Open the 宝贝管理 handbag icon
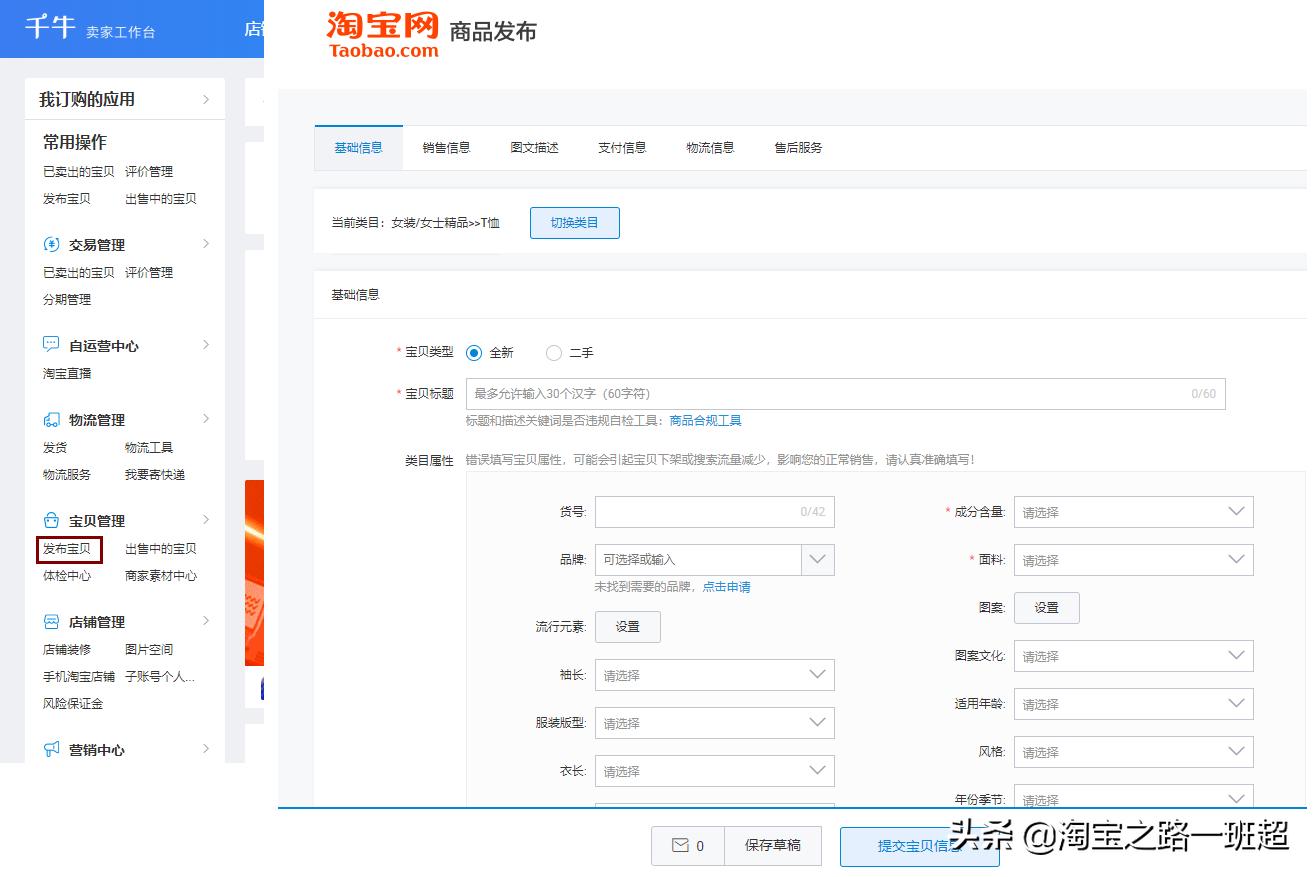Image resolution: width=1314 pixels, height=877 pixels. (x=50, y=520)
